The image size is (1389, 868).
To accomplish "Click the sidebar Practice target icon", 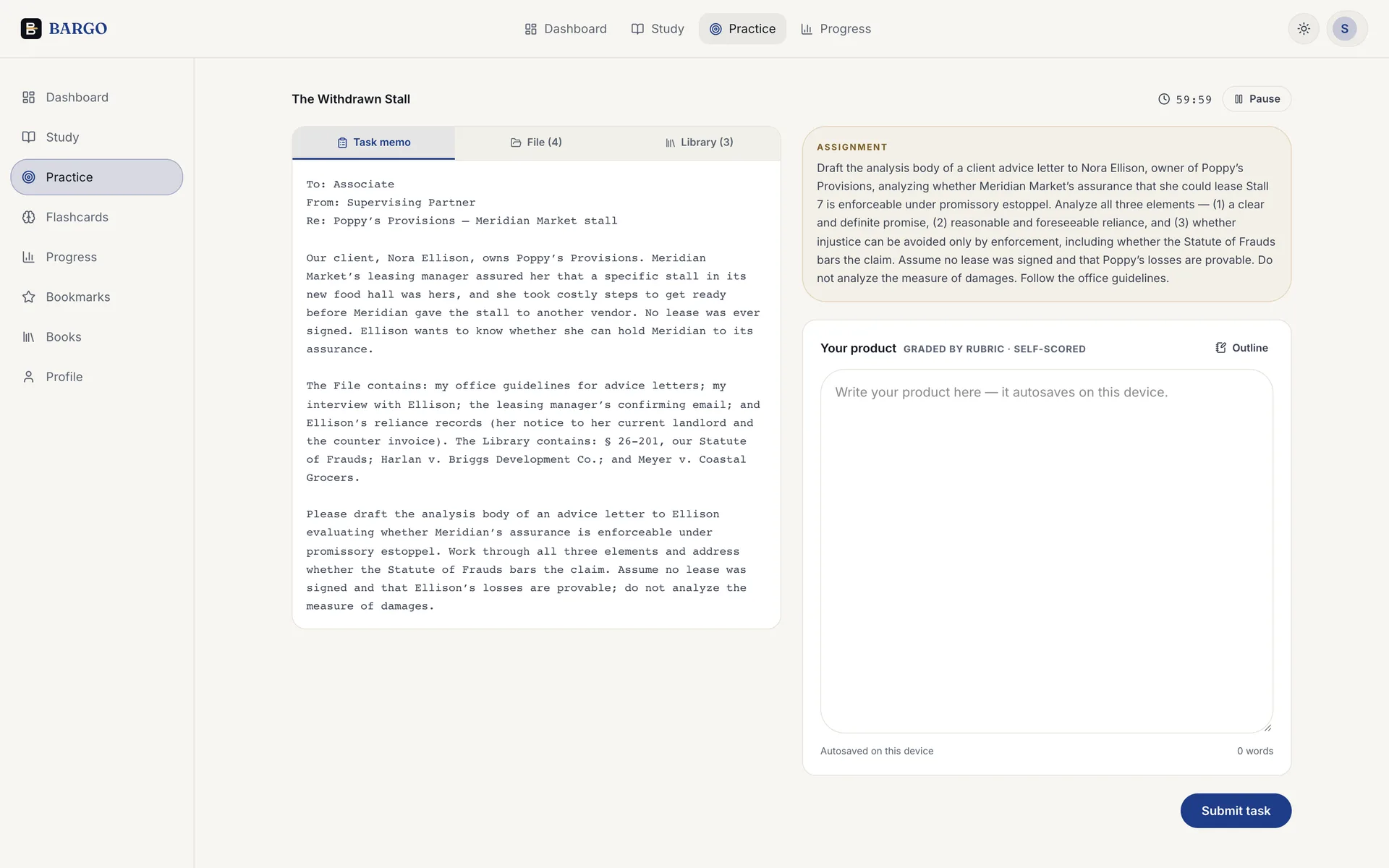I will tap(29, 177).
